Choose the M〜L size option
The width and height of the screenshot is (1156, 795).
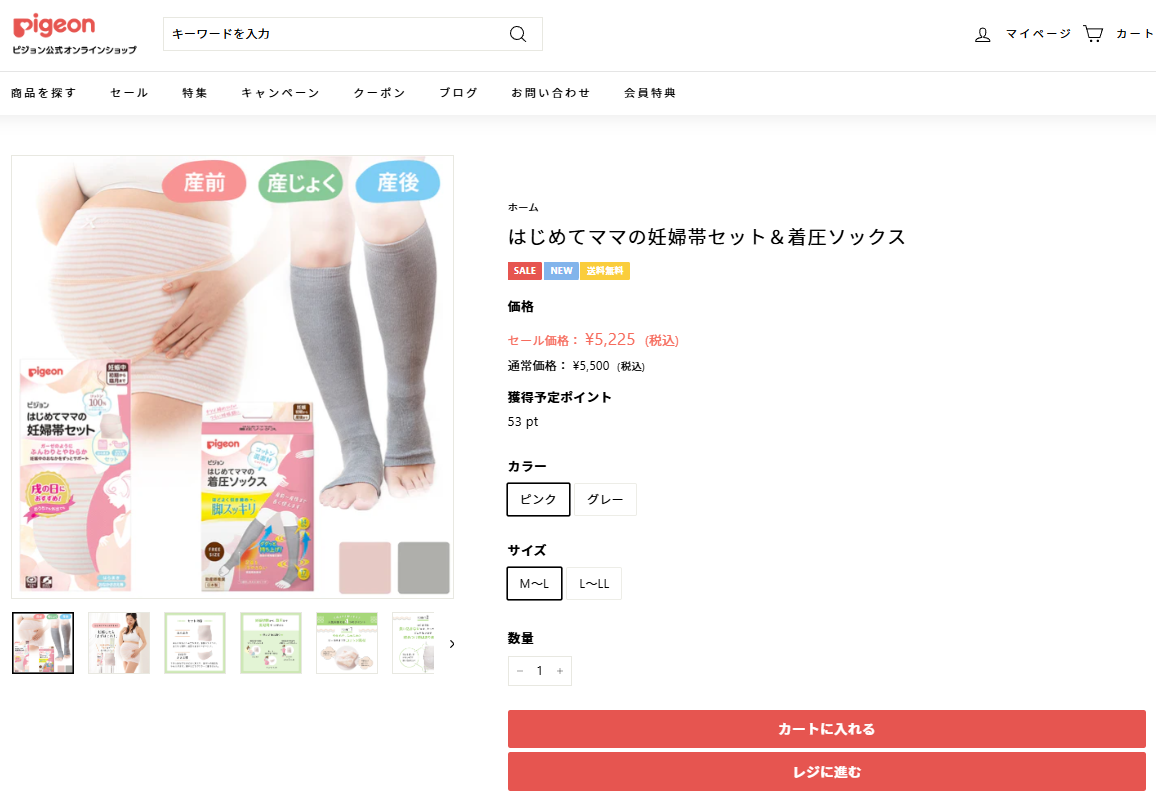[x=534, y=583]
